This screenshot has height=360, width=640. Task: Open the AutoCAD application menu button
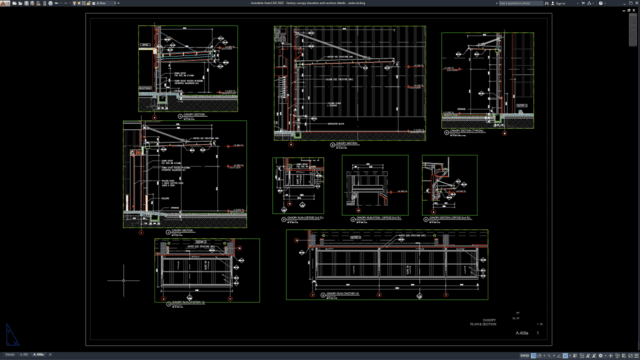tap(5, 3)
